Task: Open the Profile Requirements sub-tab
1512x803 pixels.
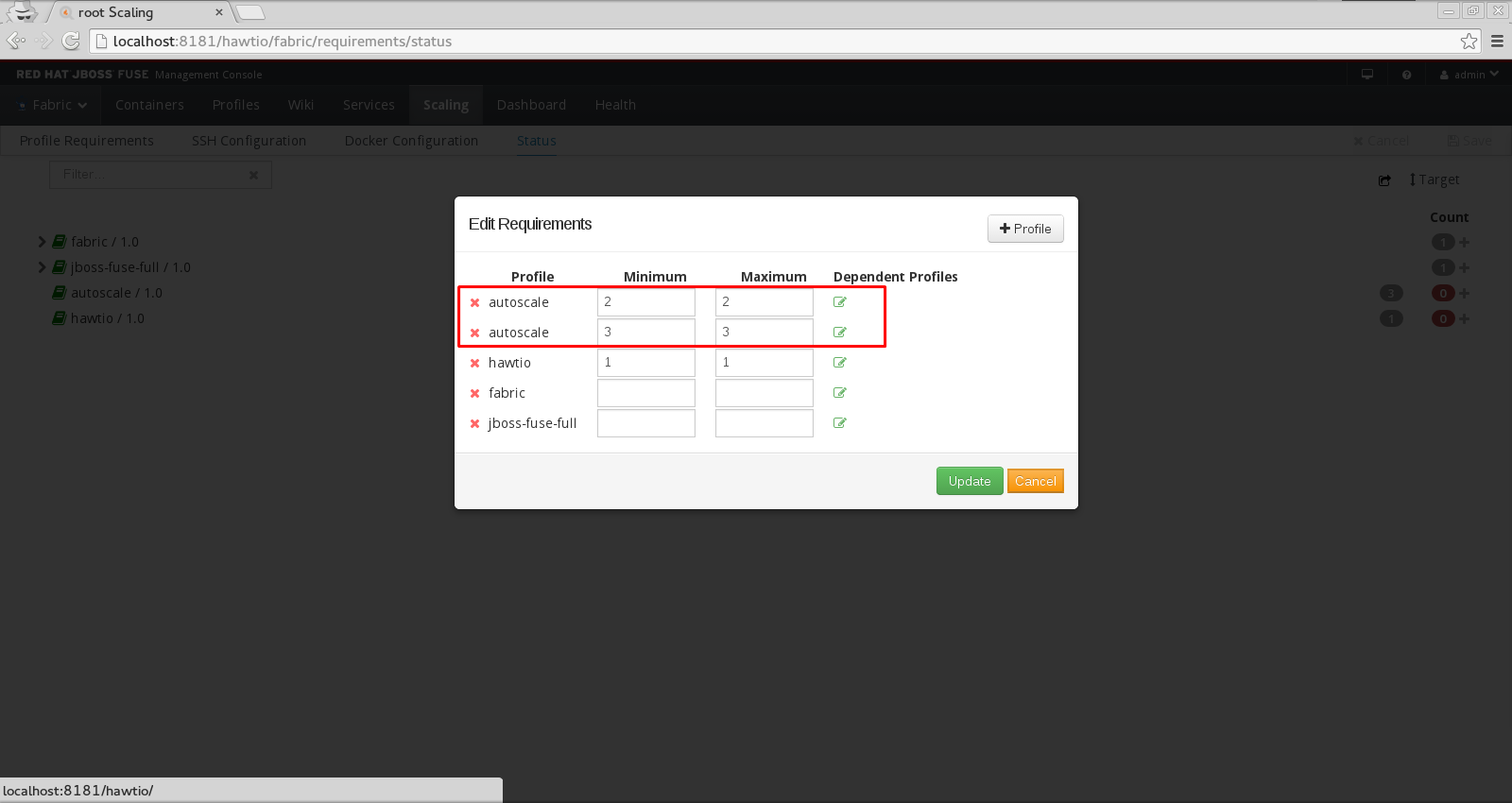Action: (87, 141)
